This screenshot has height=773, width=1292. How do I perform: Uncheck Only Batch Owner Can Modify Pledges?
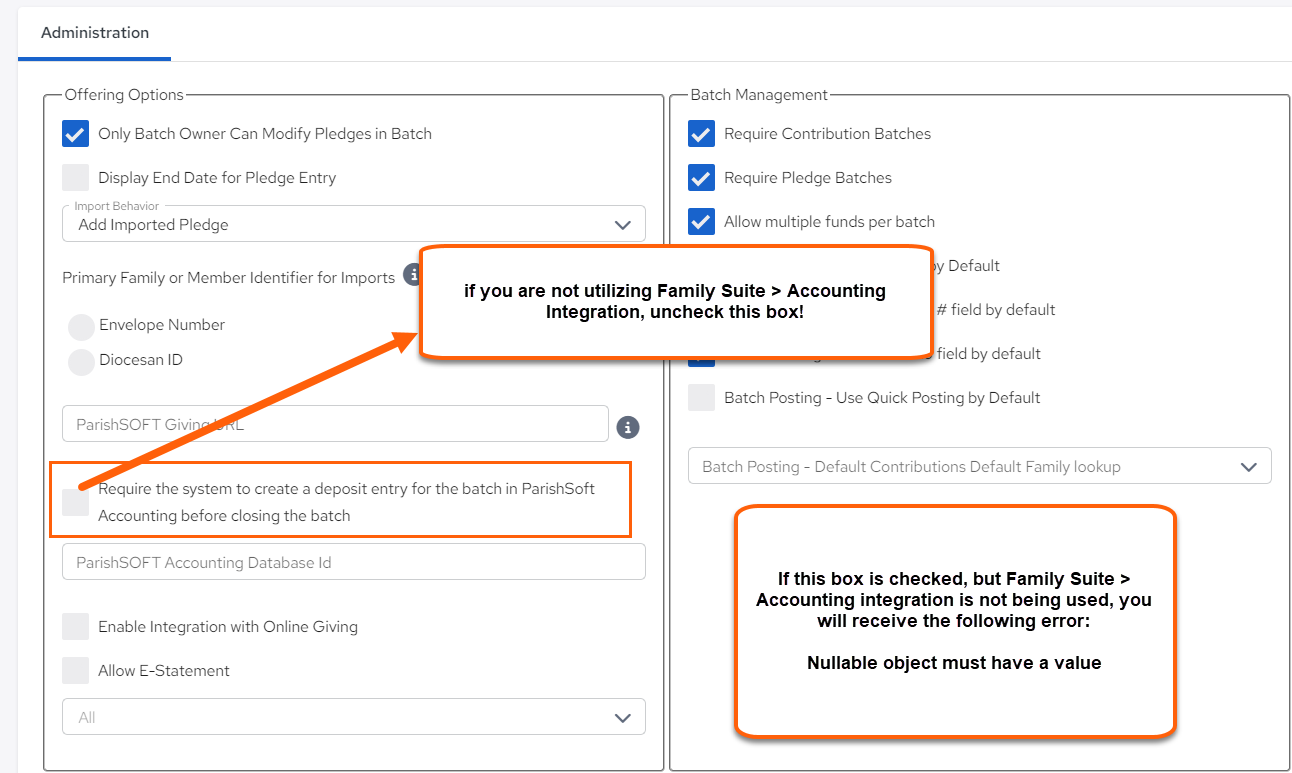click(x=75, y=134)
